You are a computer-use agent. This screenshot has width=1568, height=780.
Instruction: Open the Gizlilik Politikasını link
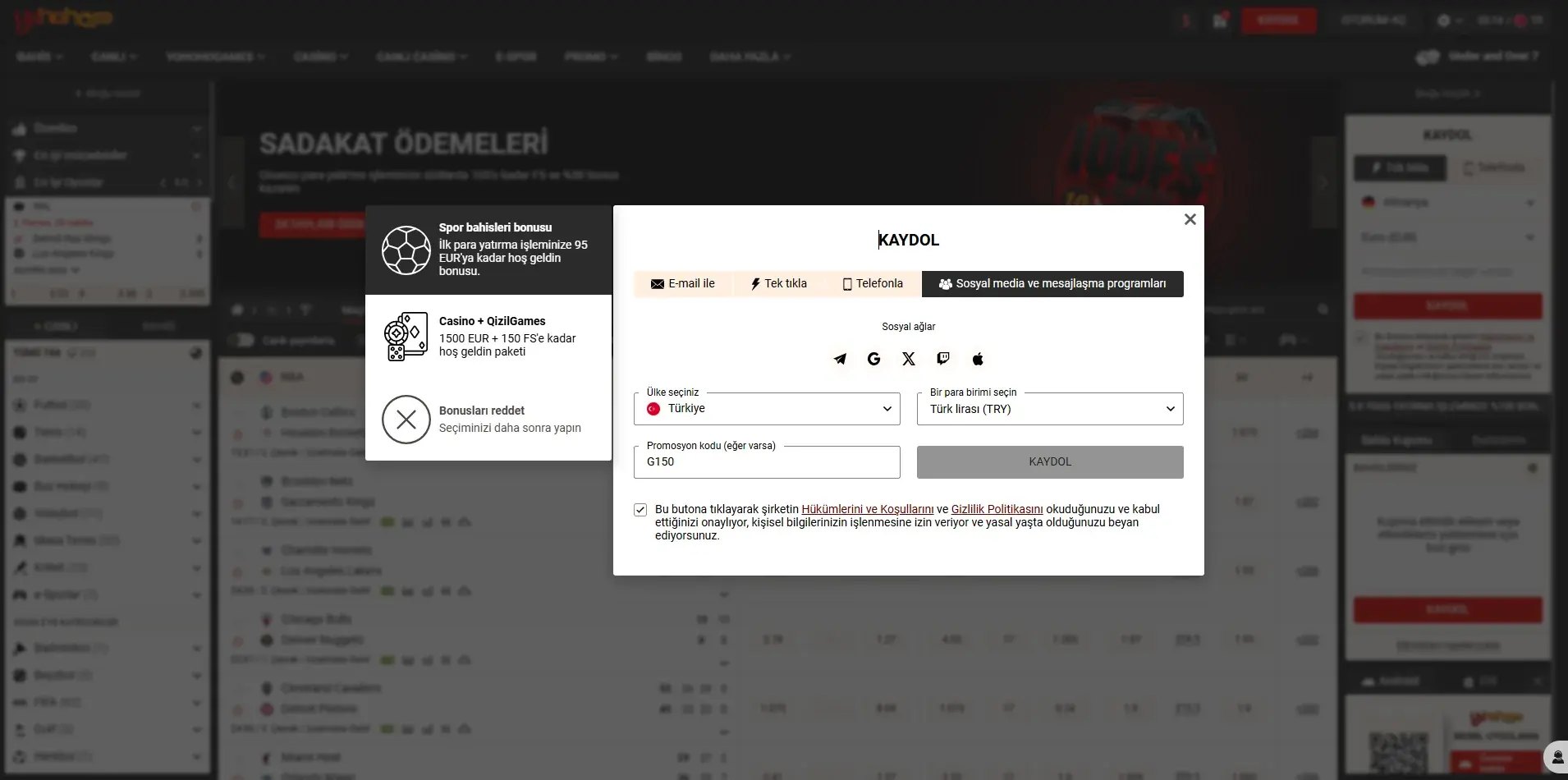[x=997, y=509]
